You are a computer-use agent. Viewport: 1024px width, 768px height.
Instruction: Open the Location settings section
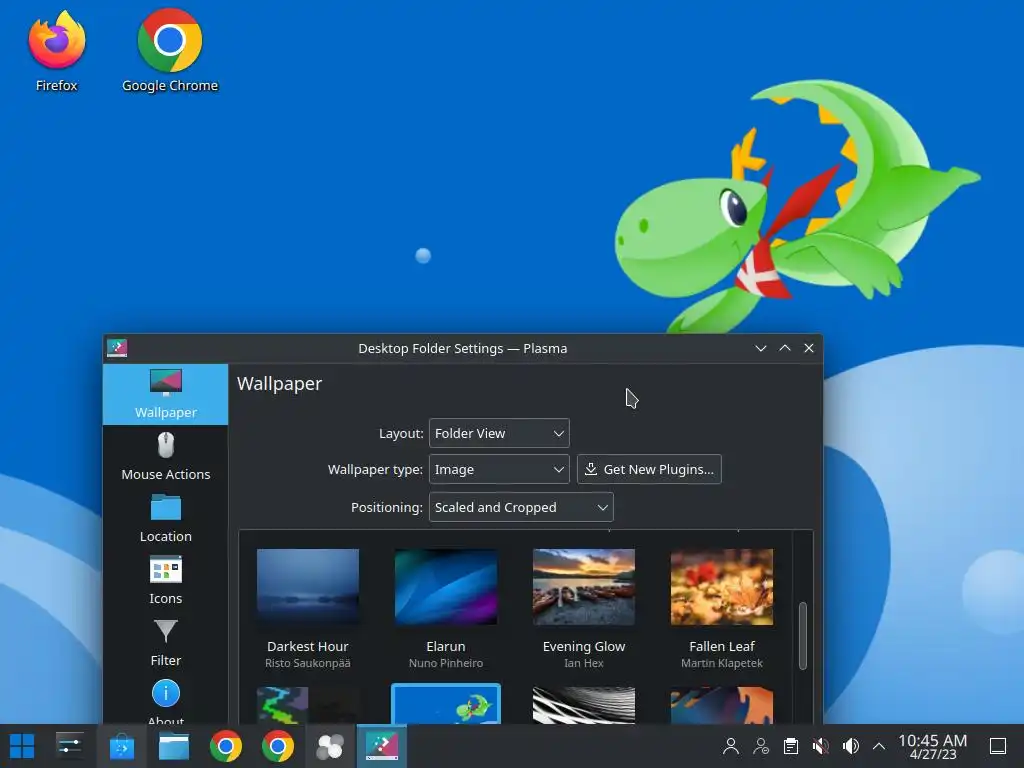(x=165, y=519)
